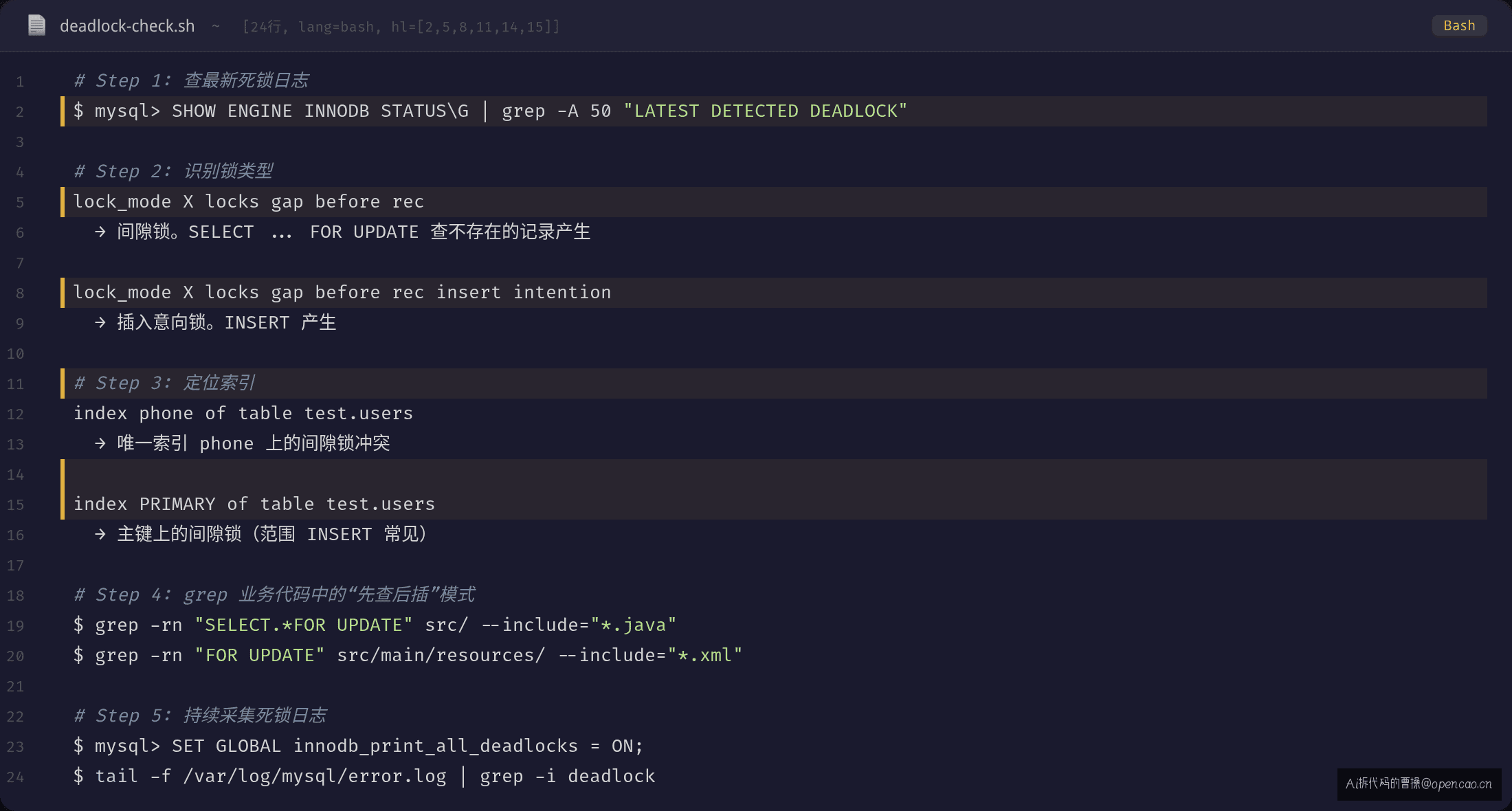Select line number 24 in the gutter
Screen dimensions: 1512x811
pyautogui.click(x=16, y=777)
